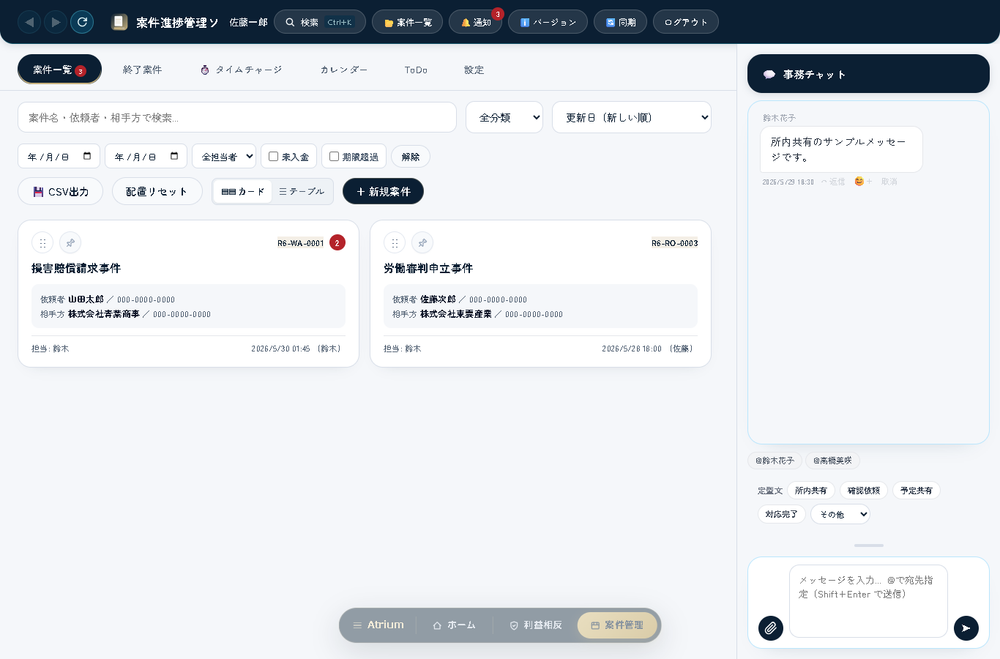Switch to the 案件一覧 tab
This screenshot has height=659, width=1000.
[x=59, y=70]
